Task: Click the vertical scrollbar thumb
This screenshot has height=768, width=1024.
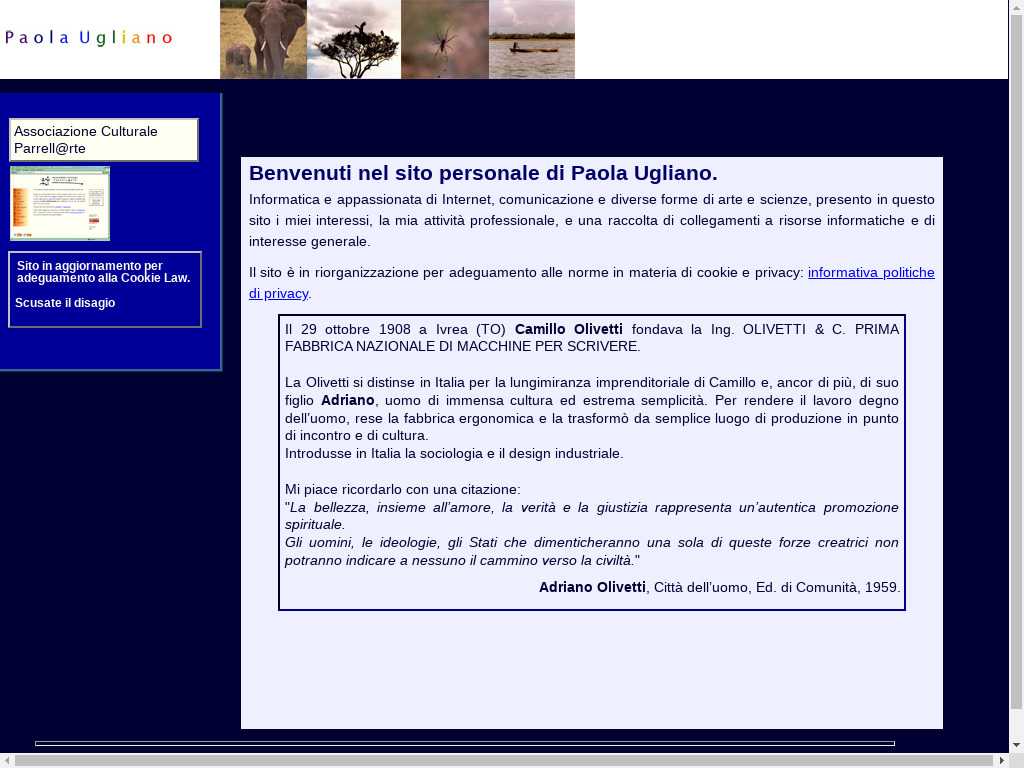Action: tap(1016, 360)
